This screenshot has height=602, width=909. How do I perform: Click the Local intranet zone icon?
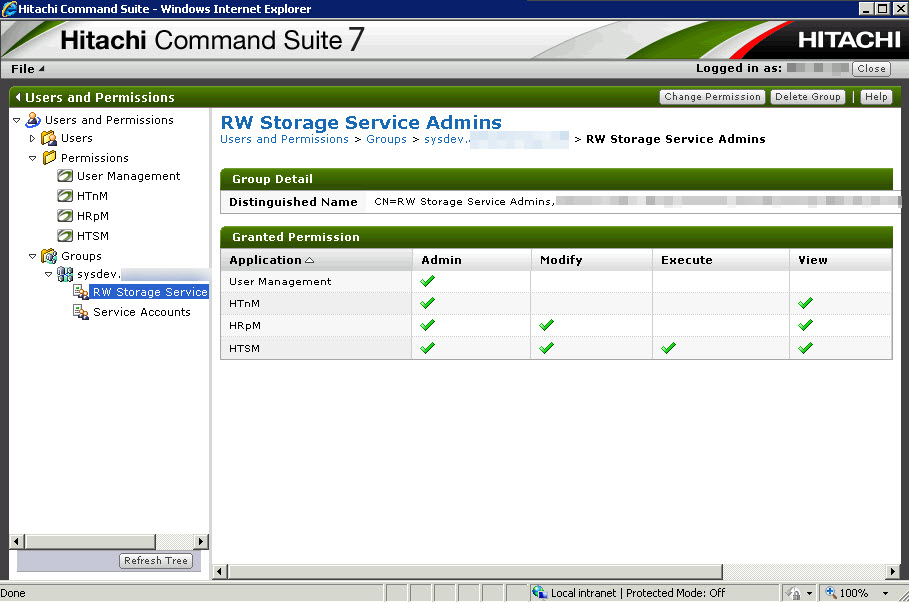540,592
